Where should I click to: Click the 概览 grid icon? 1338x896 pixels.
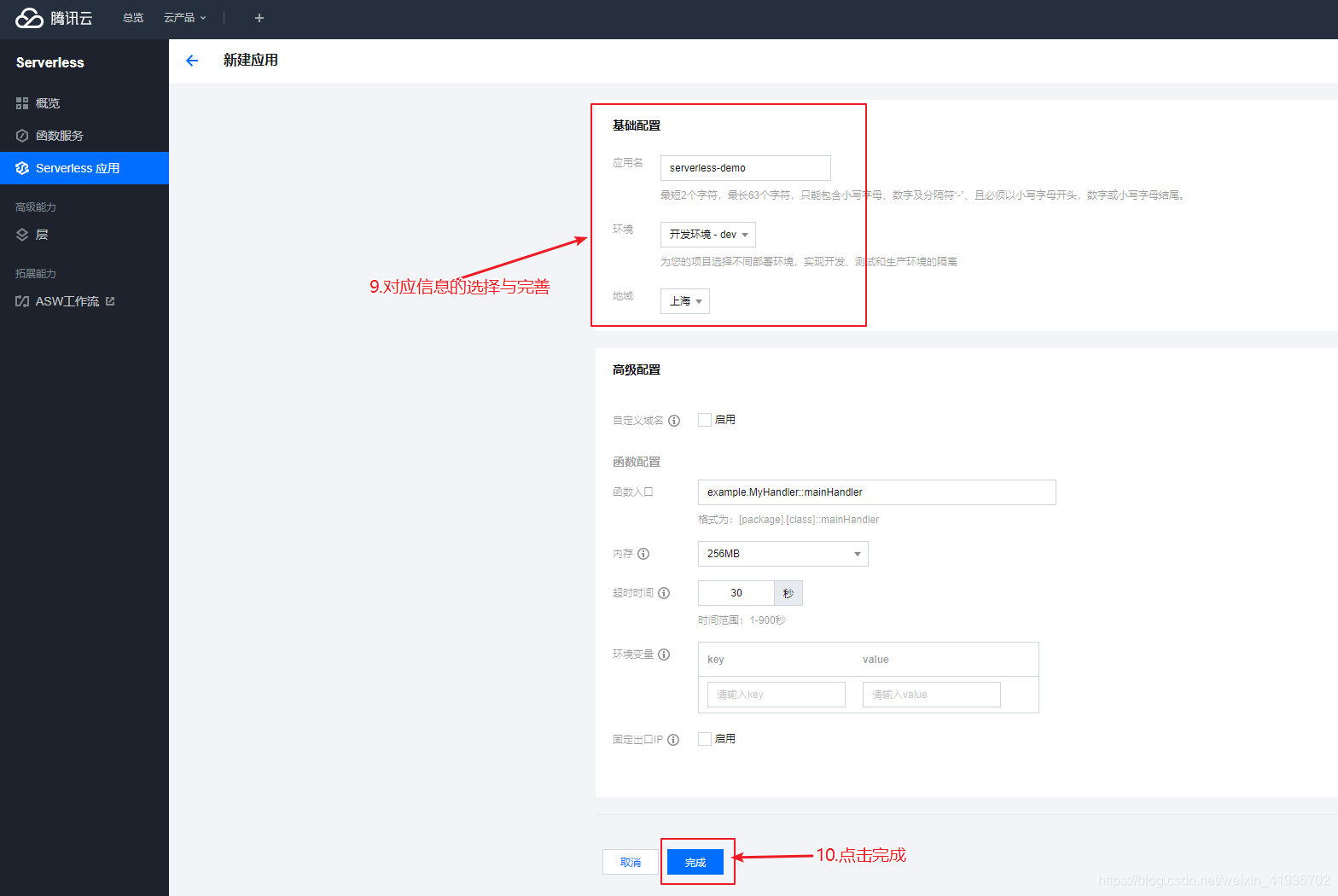coord(22,103)
